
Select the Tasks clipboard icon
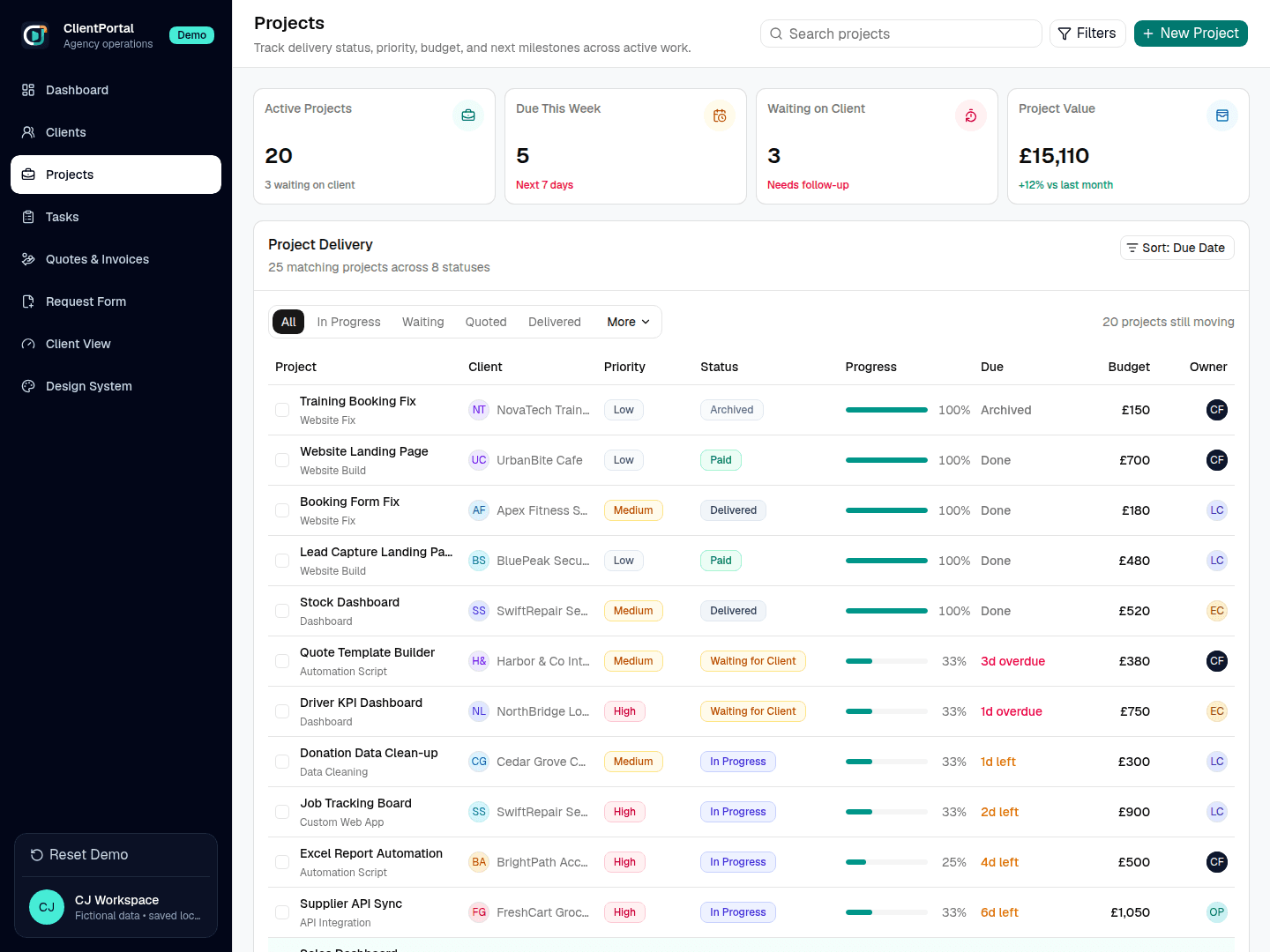(x=28, y=217)
